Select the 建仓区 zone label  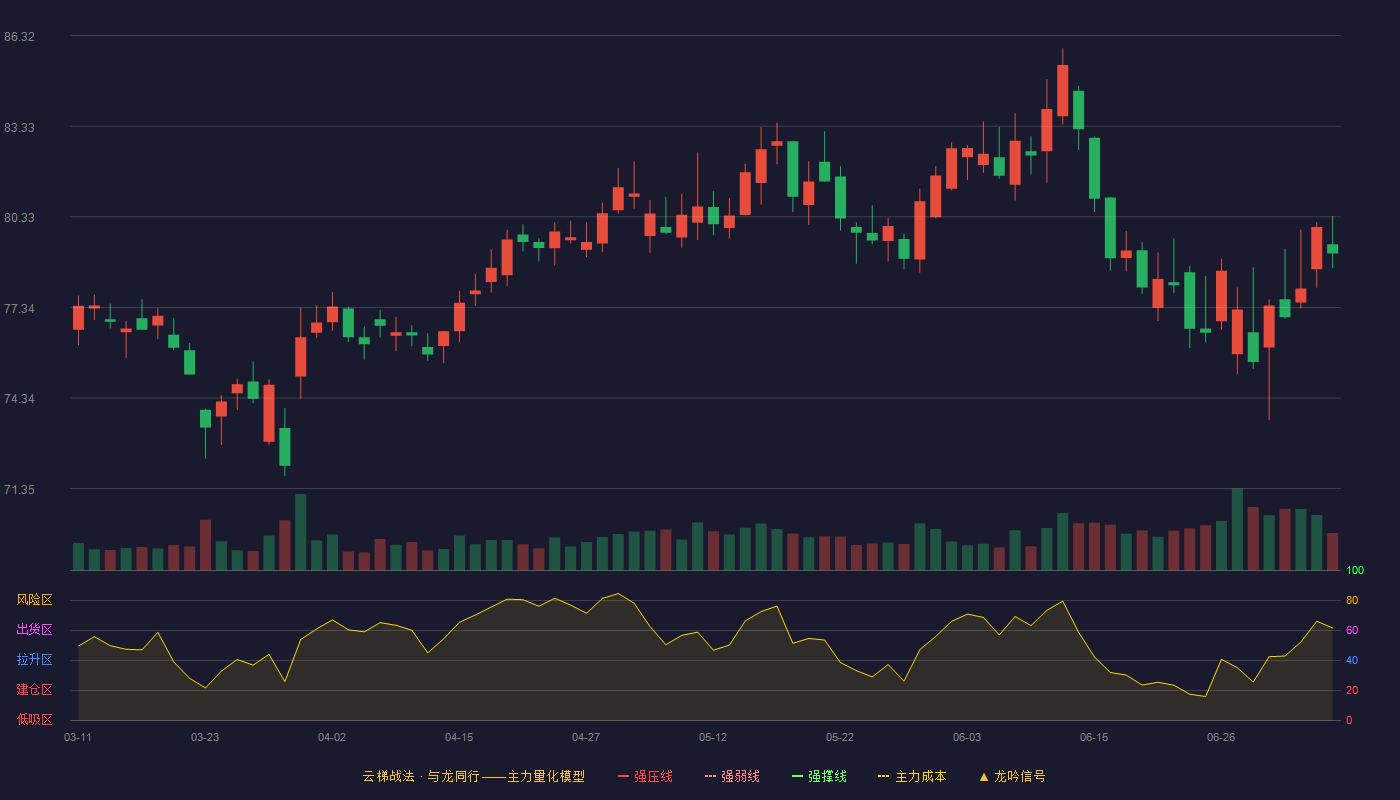(x=34, y=690)
